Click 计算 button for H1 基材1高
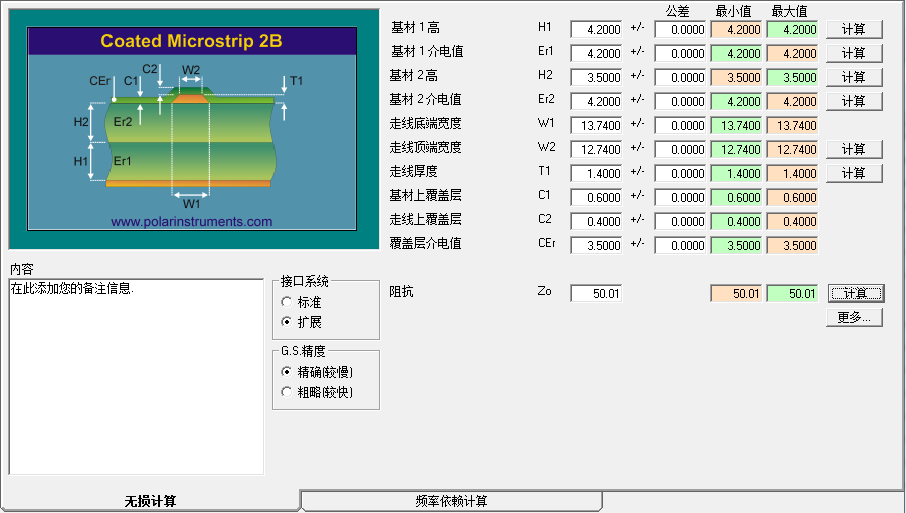906x513 pixels. 854,29
